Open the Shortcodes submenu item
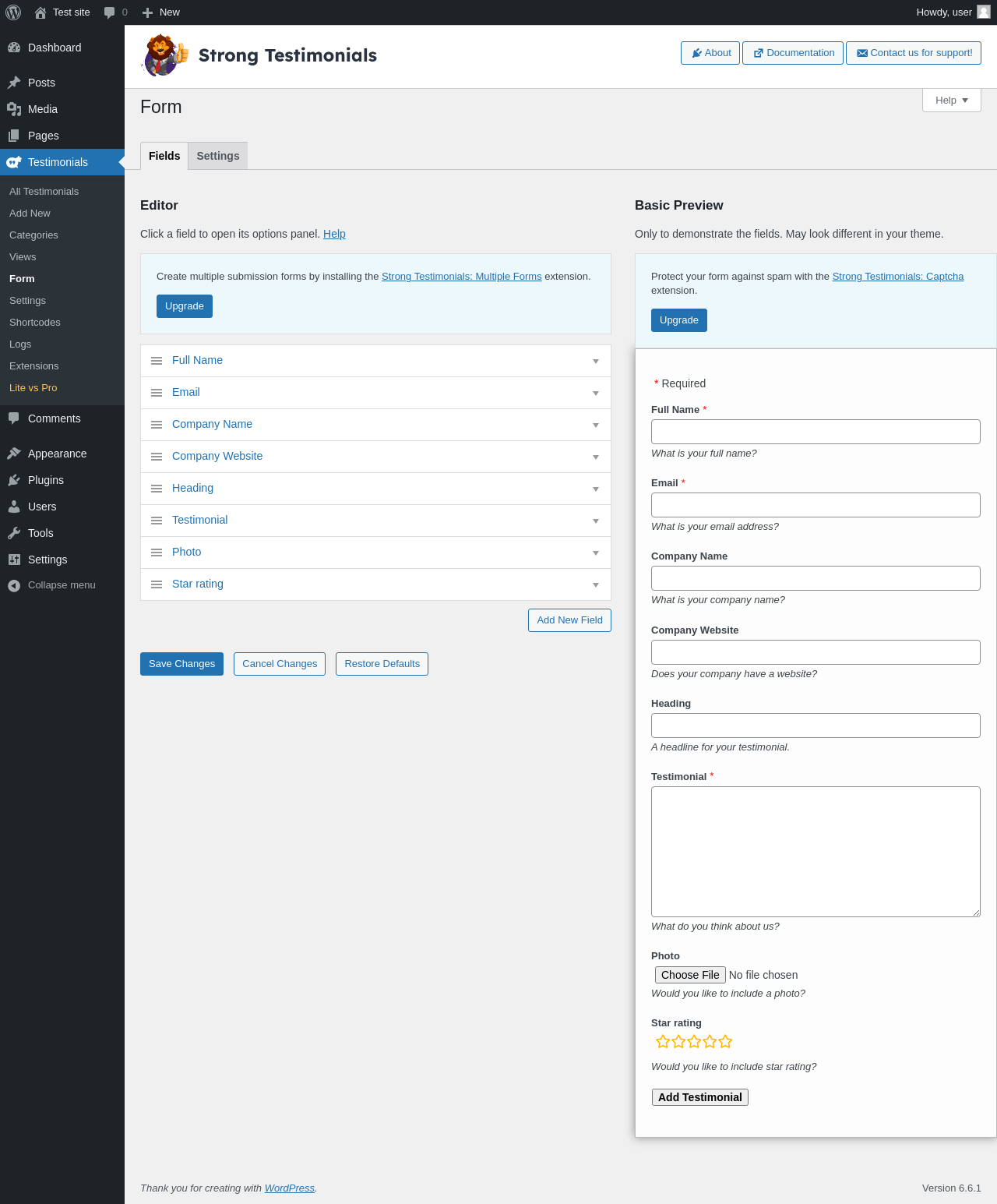 tap(35, 323)
